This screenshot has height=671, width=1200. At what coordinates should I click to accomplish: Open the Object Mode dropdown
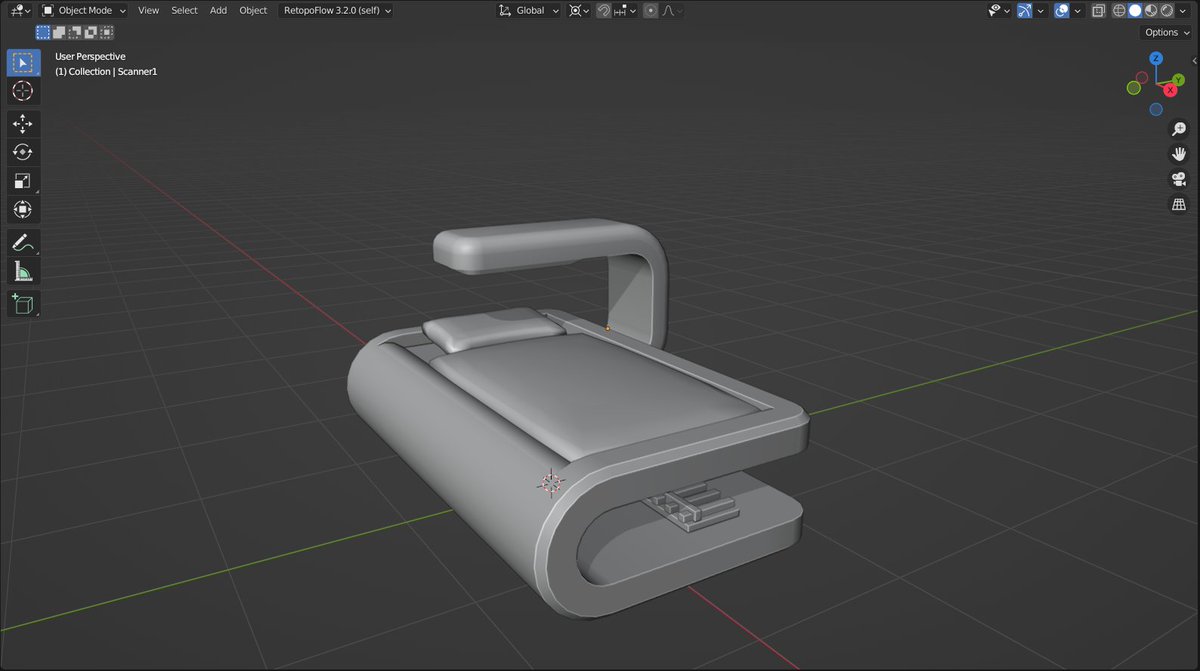pyautogui.click(x=85, y=10)
